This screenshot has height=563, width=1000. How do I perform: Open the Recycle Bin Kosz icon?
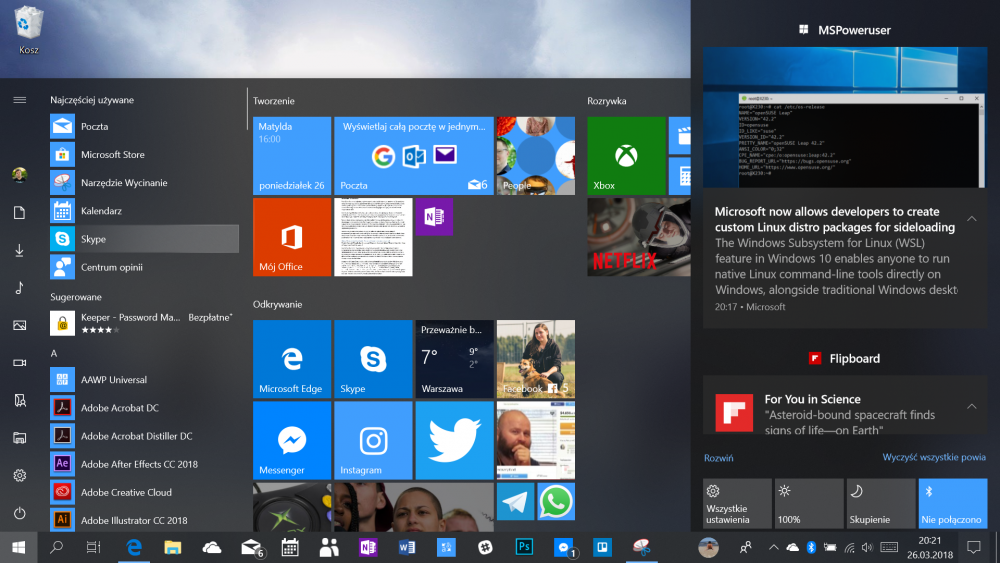29,29
